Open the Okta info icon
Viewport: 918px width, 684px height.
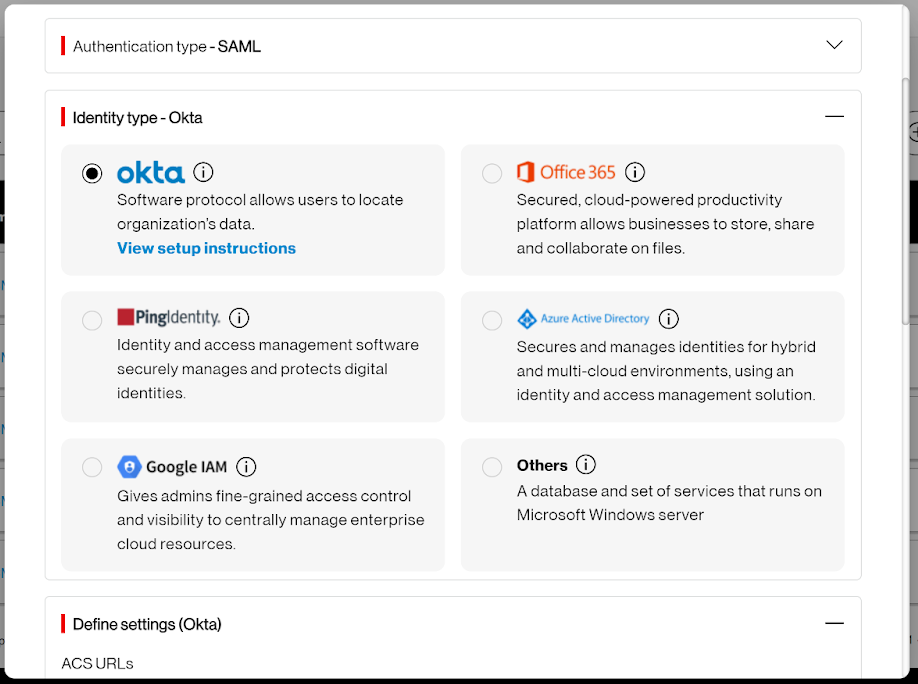coord(203,172)
